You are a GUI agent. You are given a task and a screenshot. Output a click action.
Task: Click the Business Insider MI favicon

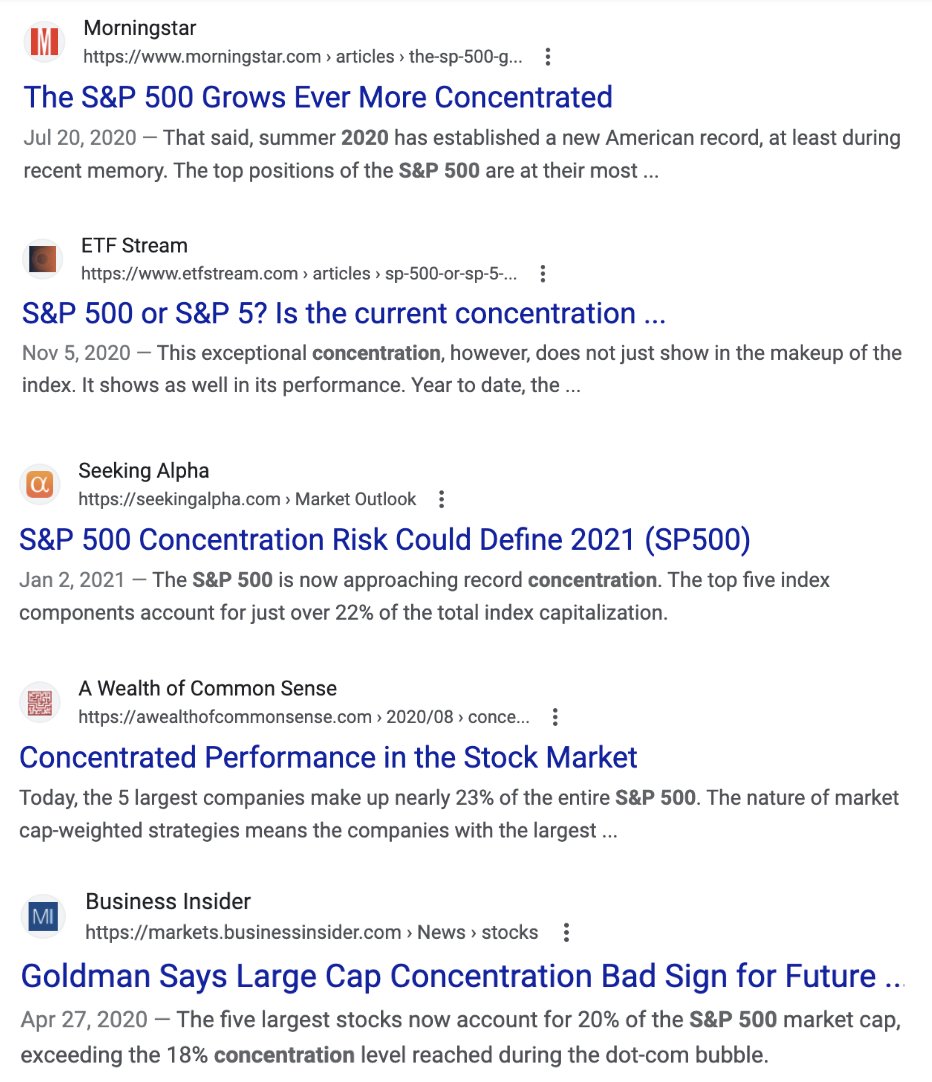[43, 916]
